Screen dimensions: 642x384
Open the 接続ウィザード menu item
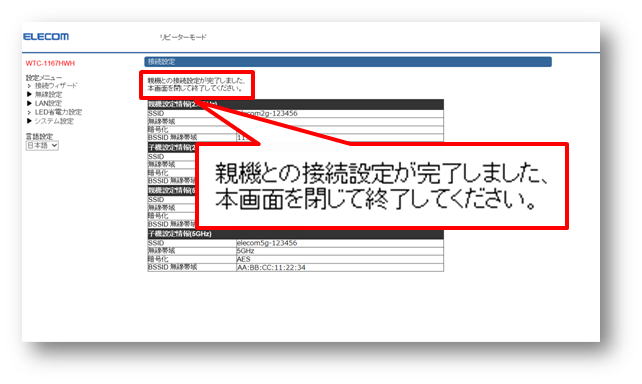click(56, 86)
